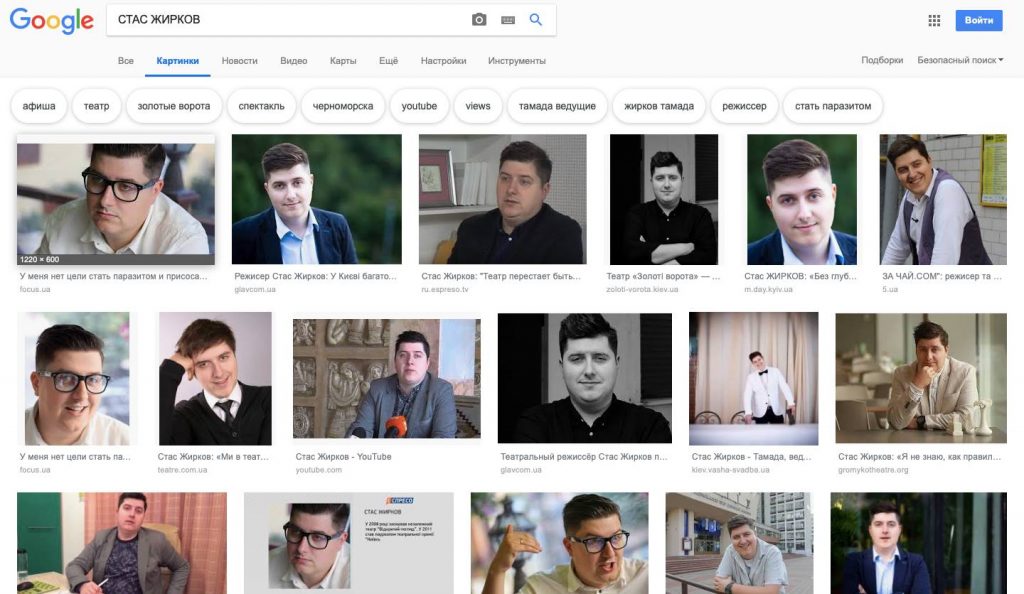Select the театр filter chip
1024x594 pixels.
pyautogui.click(x=96, y=106)
